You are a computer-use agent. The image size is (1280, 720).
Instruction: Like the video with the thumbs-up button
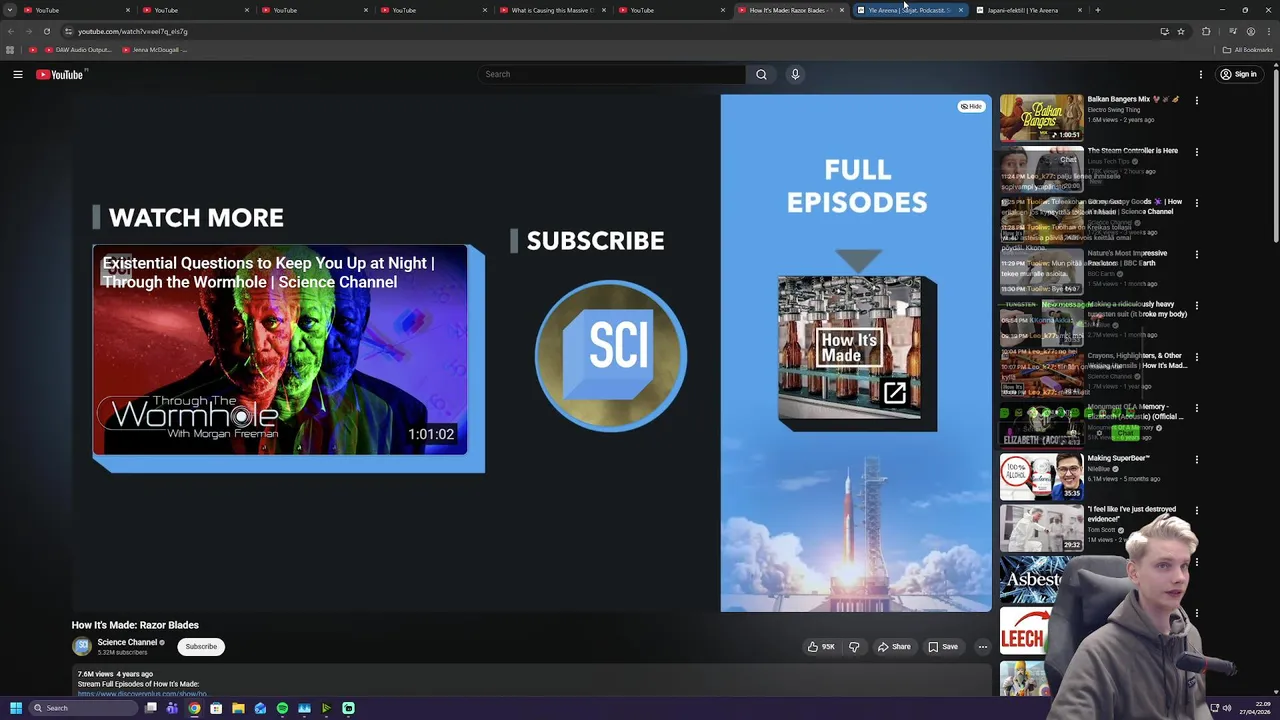point(822,647)
